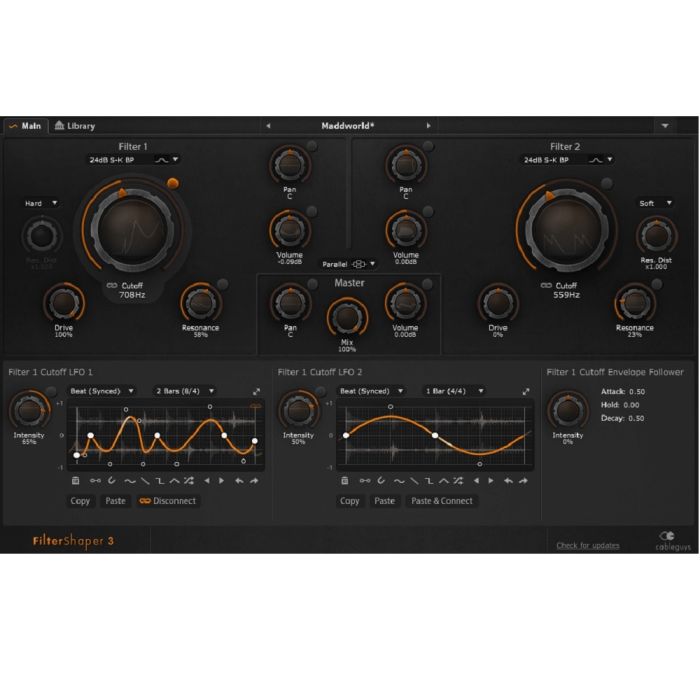Open Filter 1 type dropdown 24dB S-K BP

pyautogui.click(x=133, y=159)
